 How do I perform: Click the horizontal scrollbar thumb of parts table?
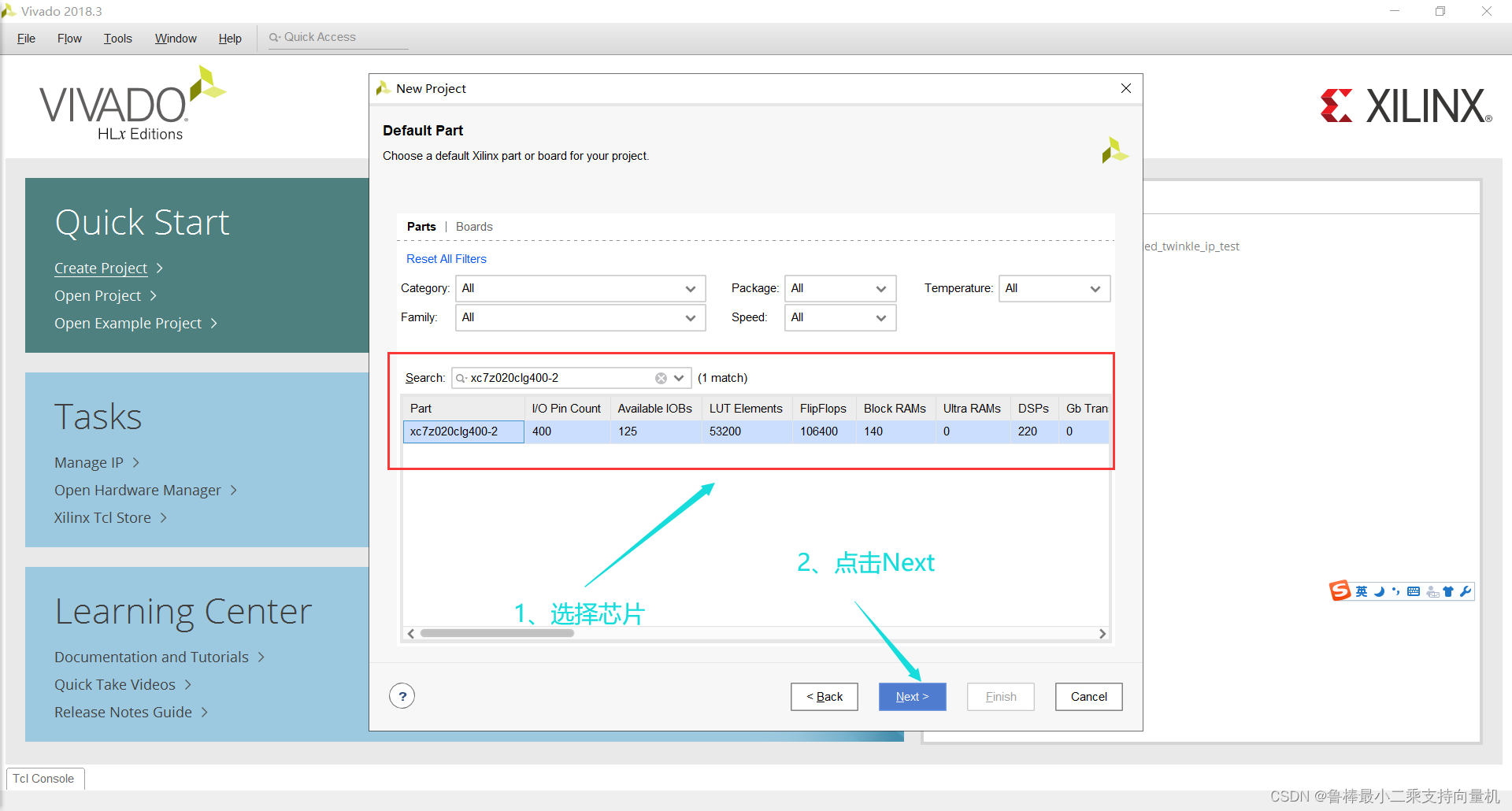point(497,634)
